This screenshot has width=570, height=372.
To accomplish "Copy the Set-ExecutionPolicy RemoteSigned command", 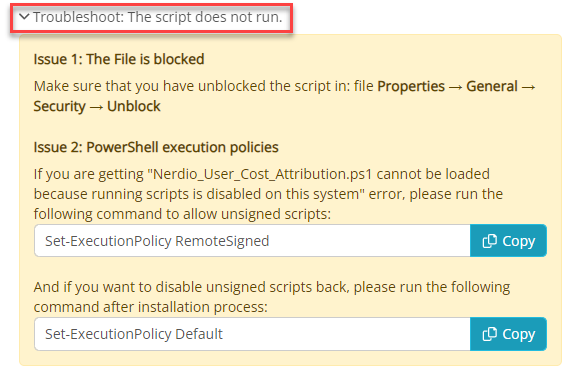I will [508, 241].
